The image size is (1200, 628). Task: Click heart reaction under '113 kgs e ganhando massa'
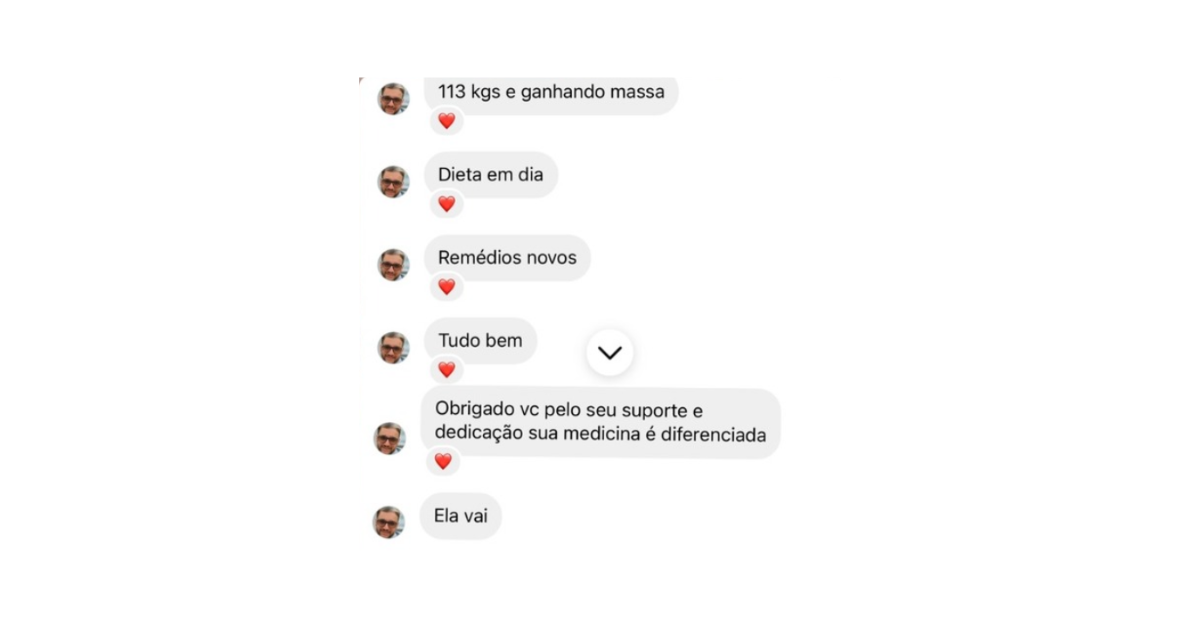[446, 121]
